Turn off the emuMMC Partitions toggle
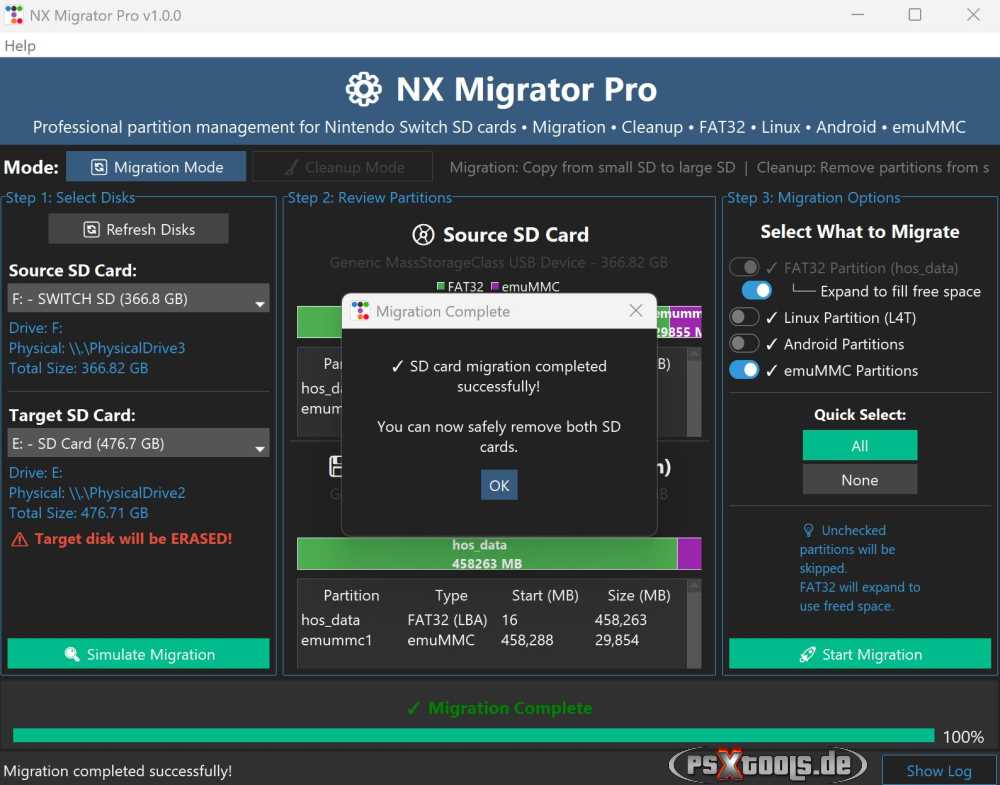The height and width of the screenshot is (785, 1000). pos(742,370)
